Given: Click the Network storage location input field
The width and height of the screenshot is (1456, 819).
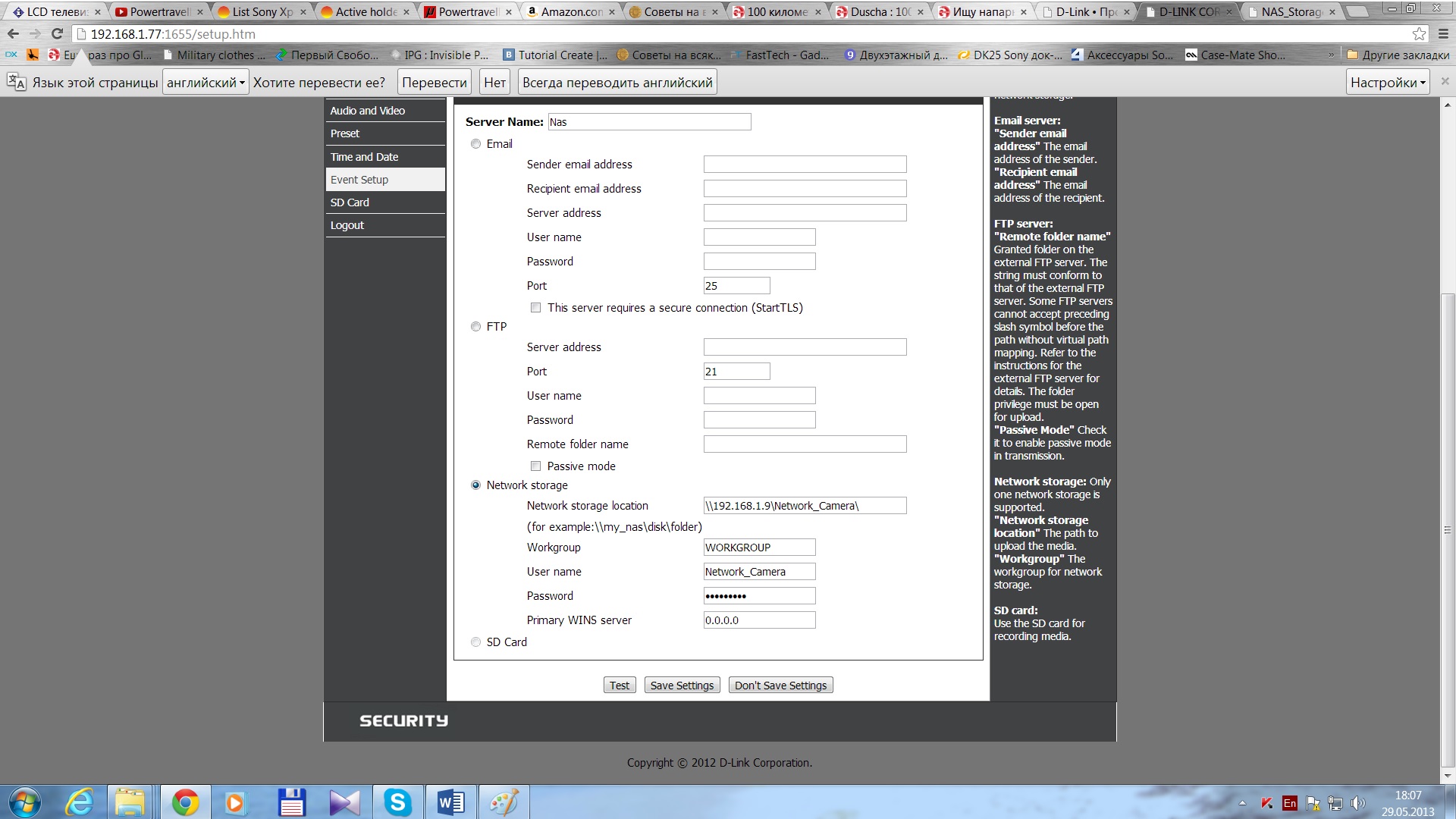Looking at the screenshot, I should click(804, 506).
